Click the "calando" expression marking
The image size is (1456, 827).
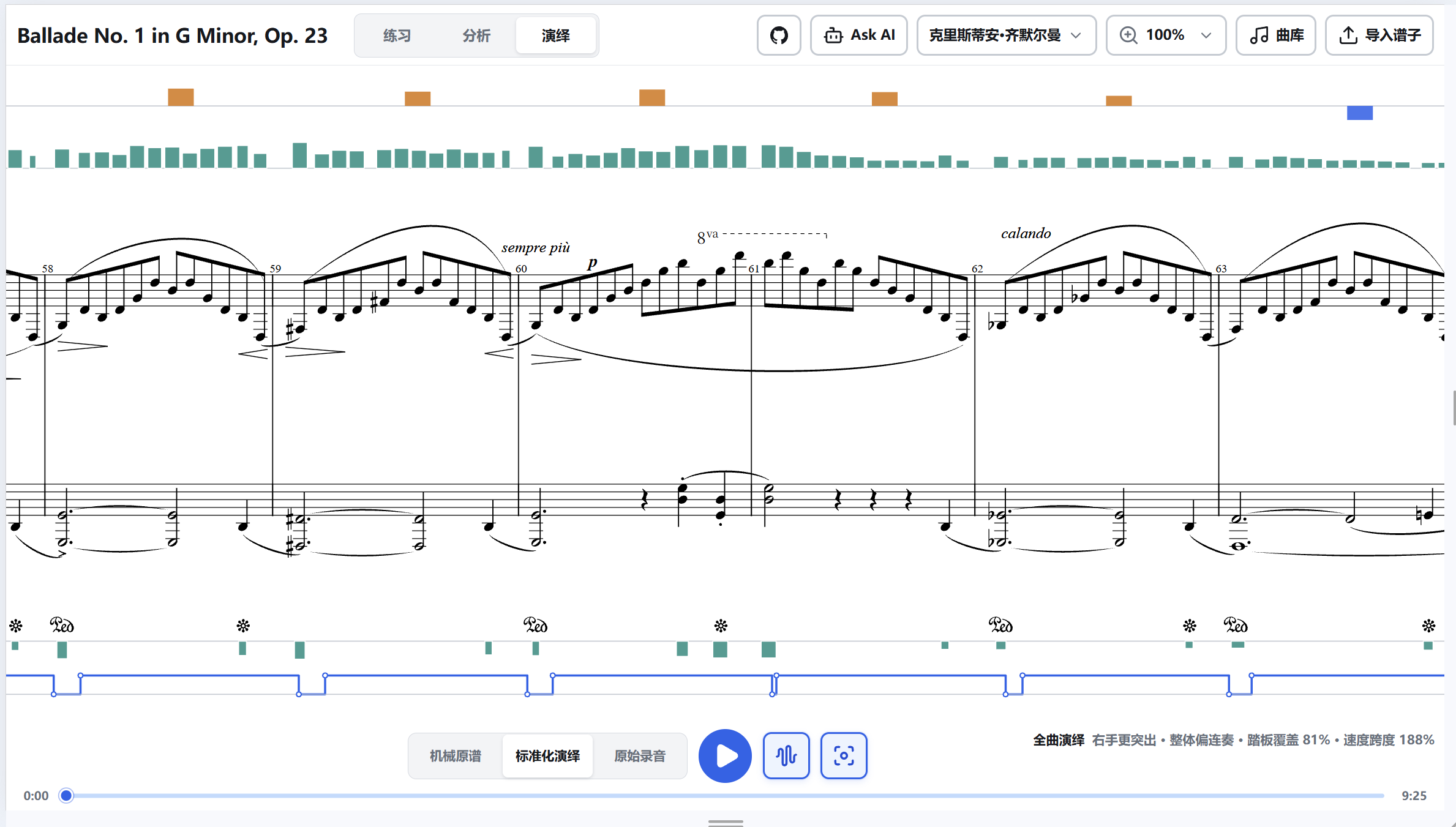point(1026,233)
